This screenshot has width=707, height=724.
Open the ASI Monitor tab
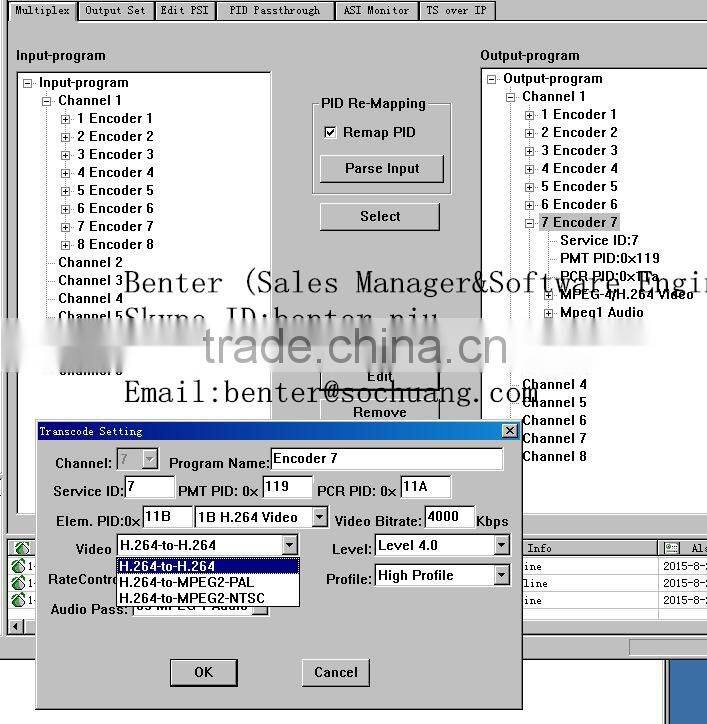pos(376,10)
